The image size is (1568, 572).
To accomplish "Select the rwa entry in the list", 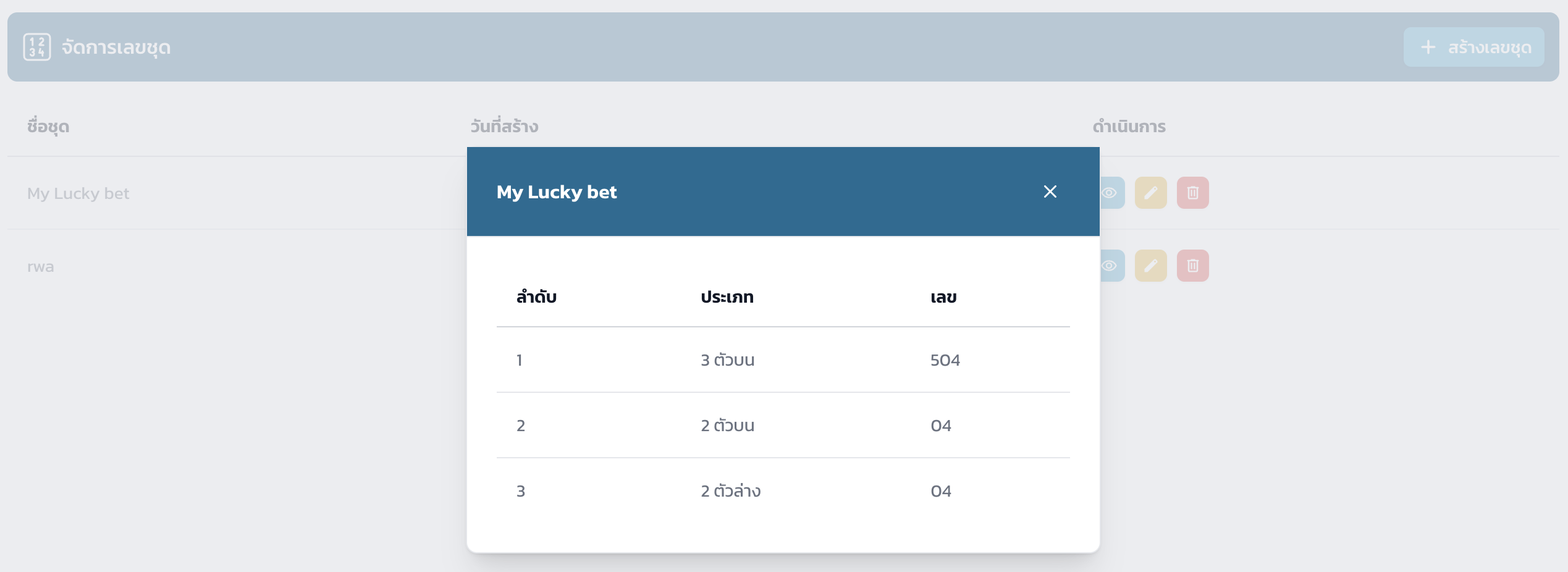I will pos(41,267).
